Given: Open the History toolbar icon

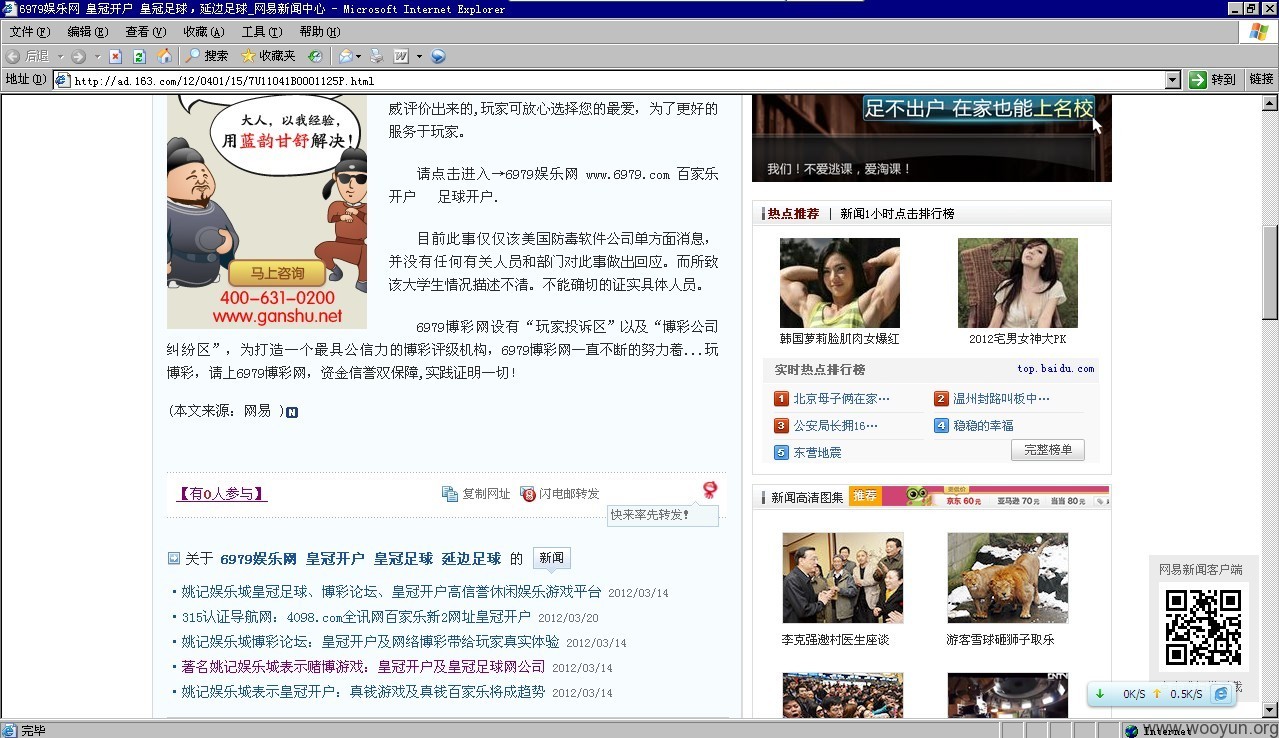Looking at the screenshot, I should coord(315,56).
